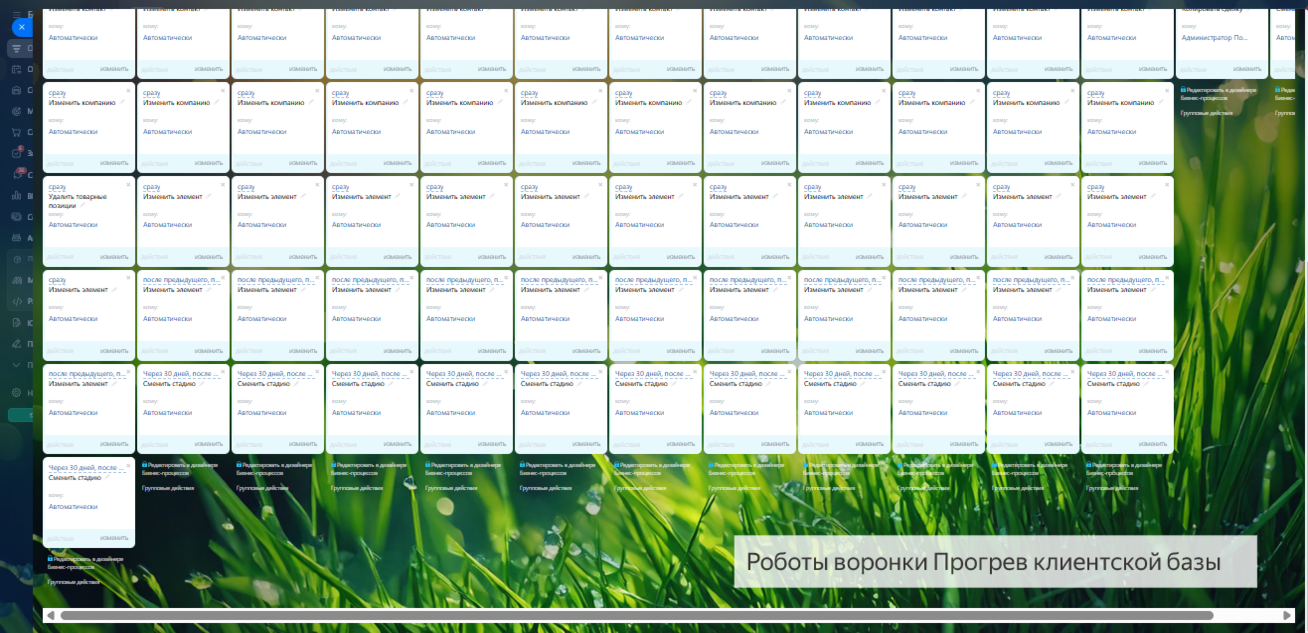
Task: Select the 'Удалить товарные позиции' robot title
Action: pyautogui.click(x=76, y=200)
